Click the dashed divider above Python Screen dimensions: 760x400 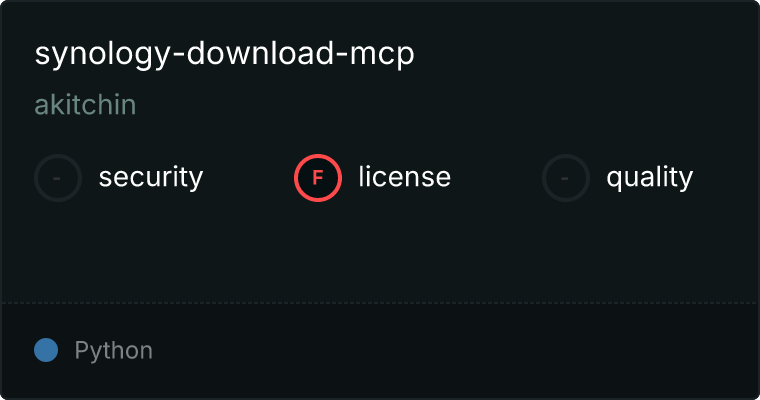tap(380, 303)
